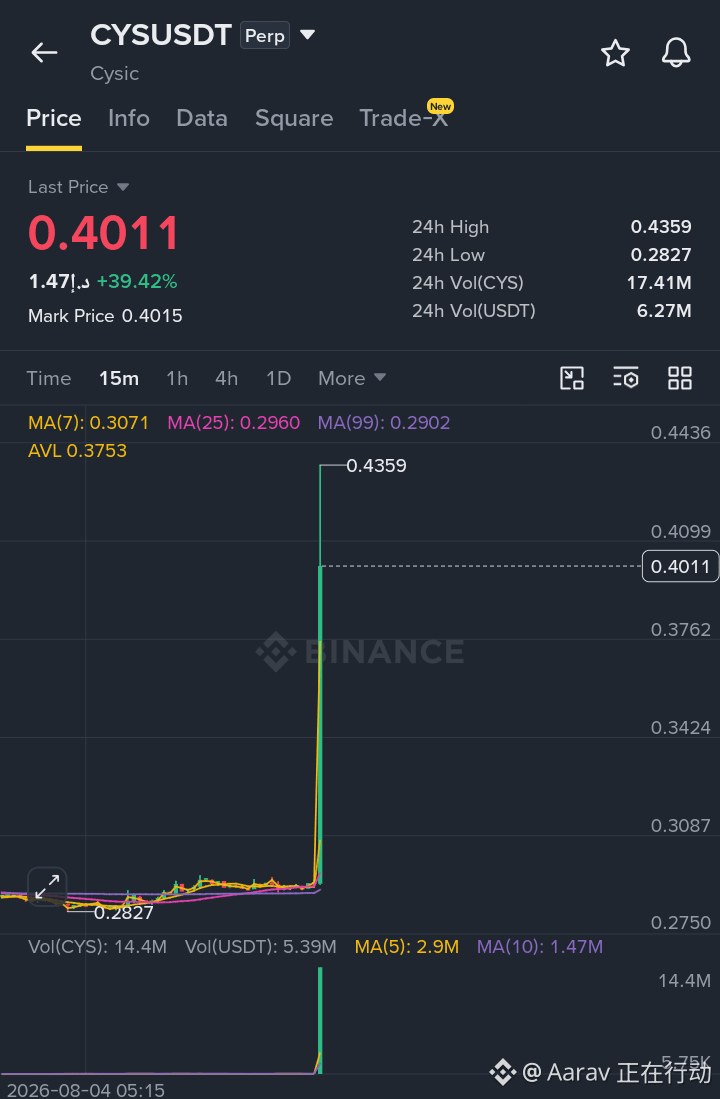This screenshot has width=720, height=1099.
Task: Click the 0.4011 current price axis tag
Action: click(680, 566)
